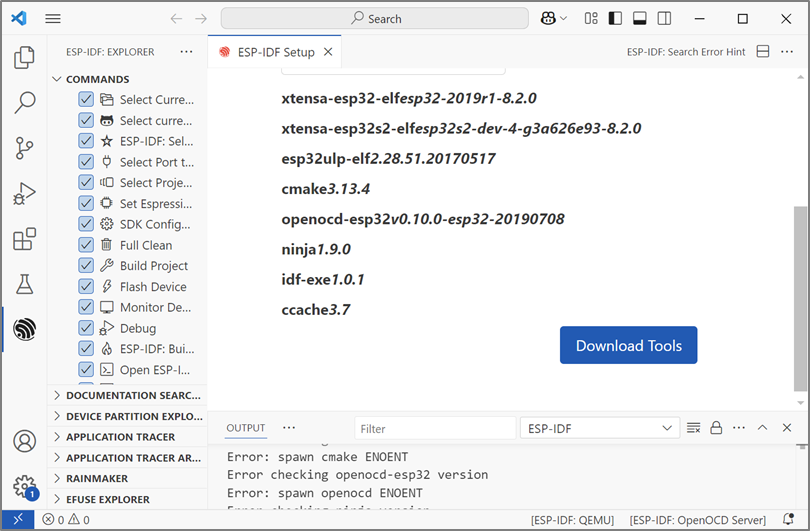The height and width of the screenshot is (531, 810).
Task: Click ESP-IDF: Search Error Hint
Action: [686, 52]
